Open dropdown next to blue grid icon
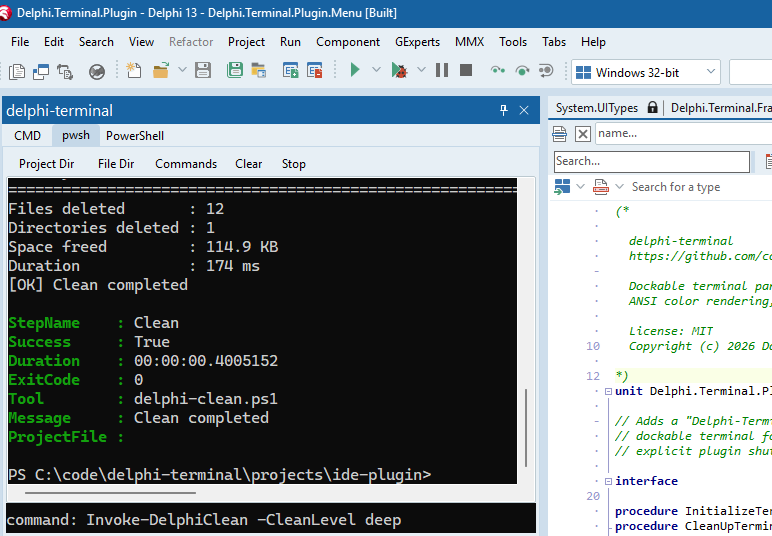The width and height of the screenshot is (772, 536). [x=580, y=187]
